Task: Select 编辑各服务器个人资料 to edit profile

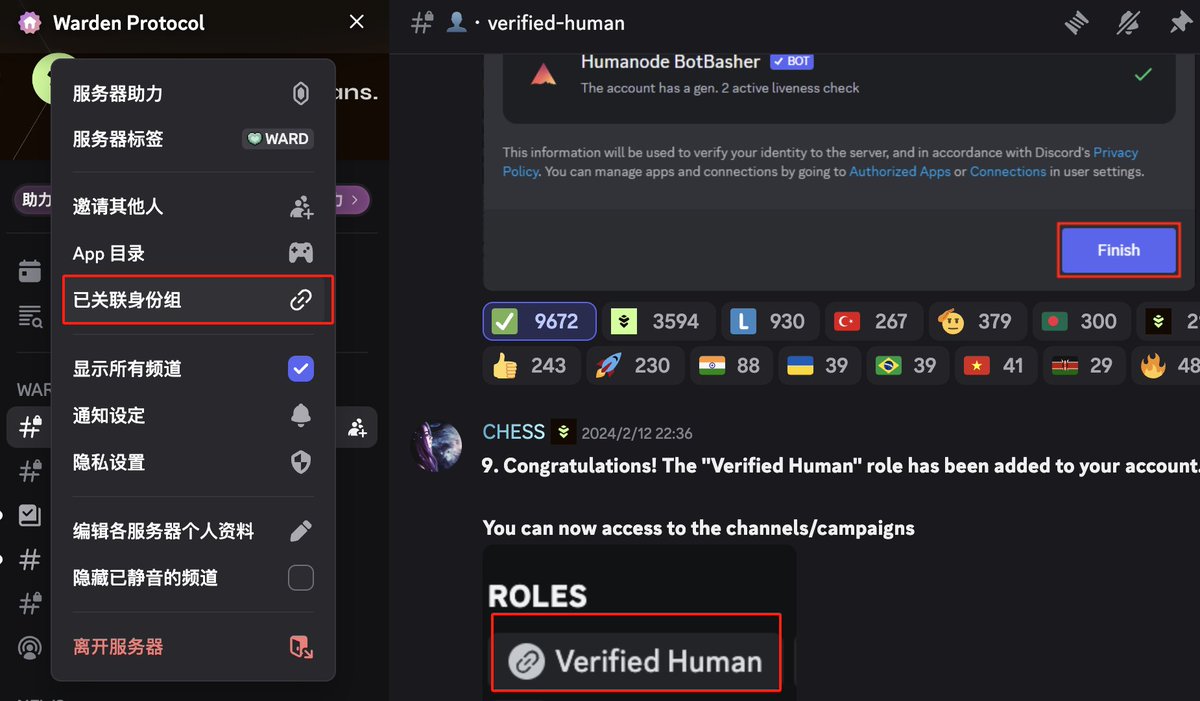Action: point(193,531)
